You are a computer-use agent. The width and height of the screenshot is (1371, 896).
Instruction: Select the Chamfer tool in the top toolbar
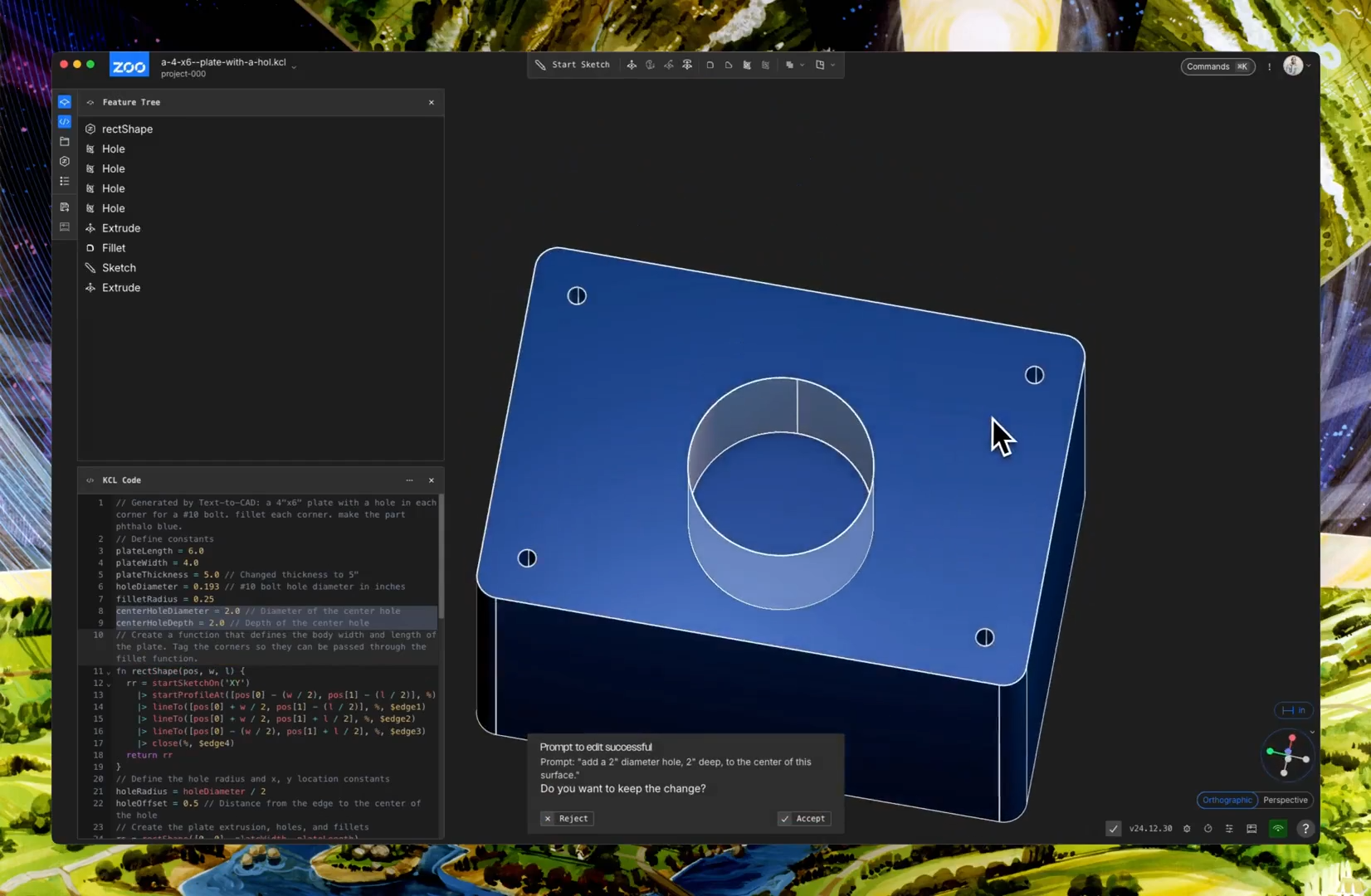[729, 65]
